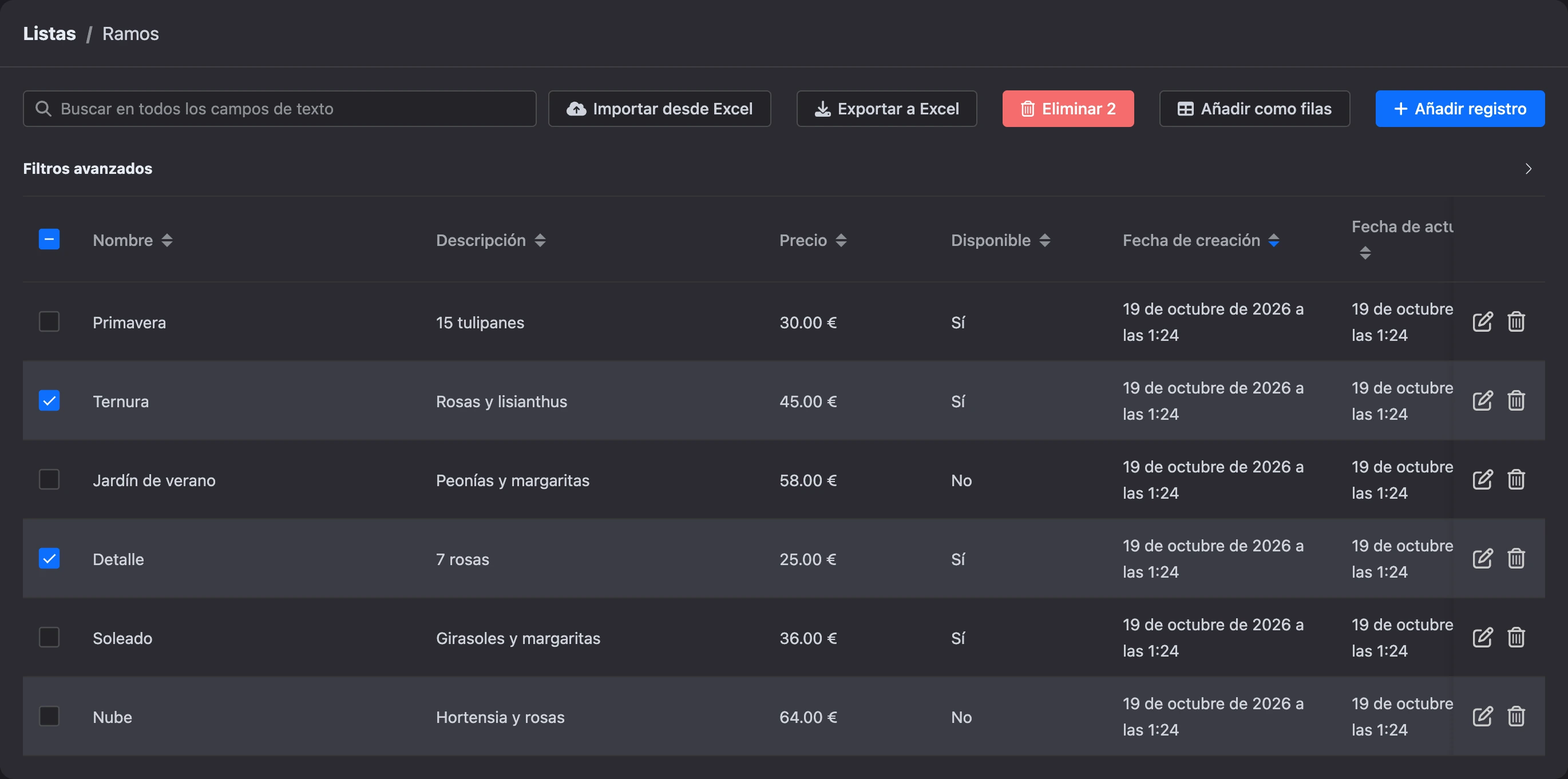This screenshot has width=1568, height=779.
Task: Expand the Filtros avanzados chevron
Action: point(1528,169)
